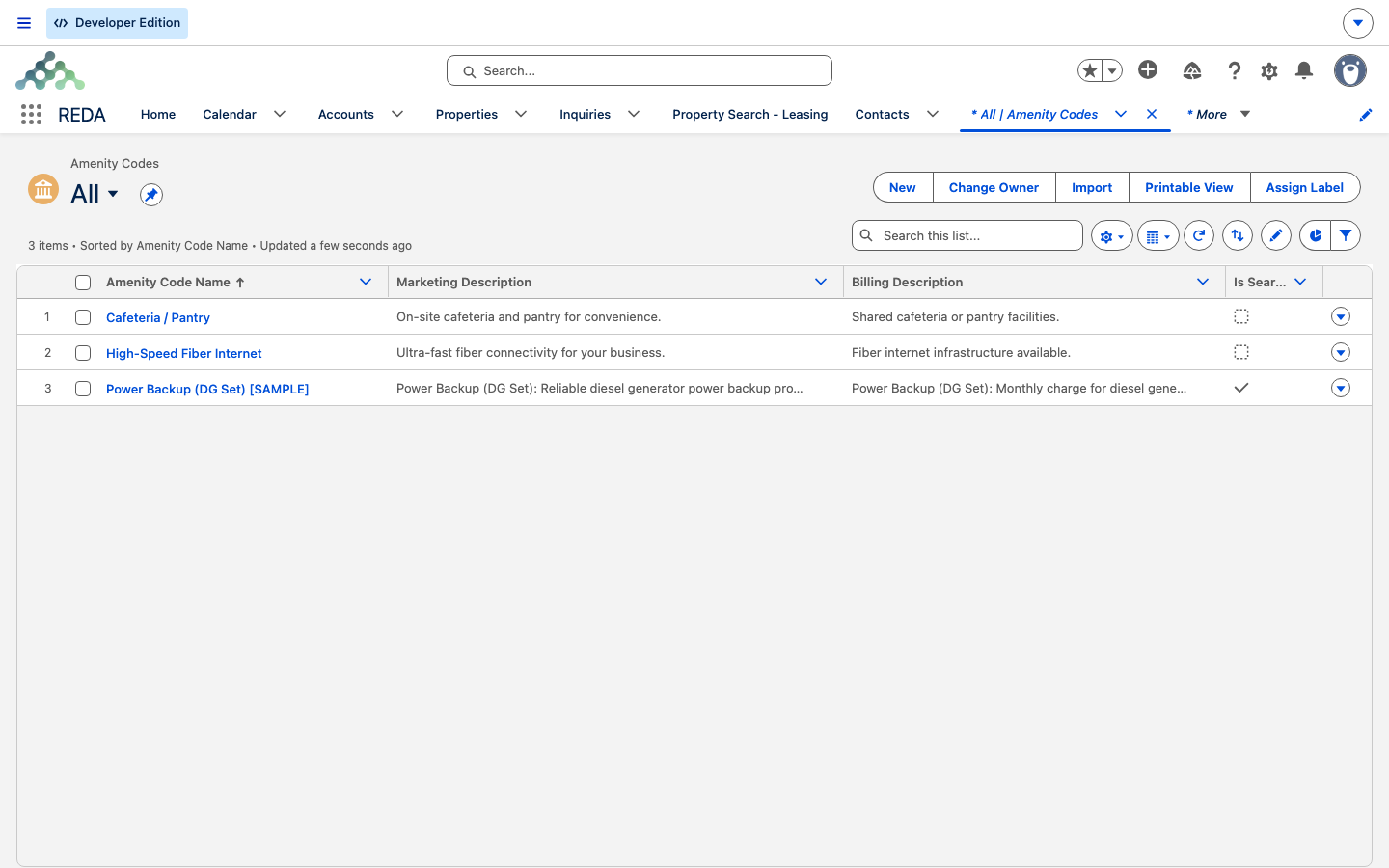Toggle Is Searchable for Cafeteria / Pantry
1389x868 pixels.
[1241, 316]
